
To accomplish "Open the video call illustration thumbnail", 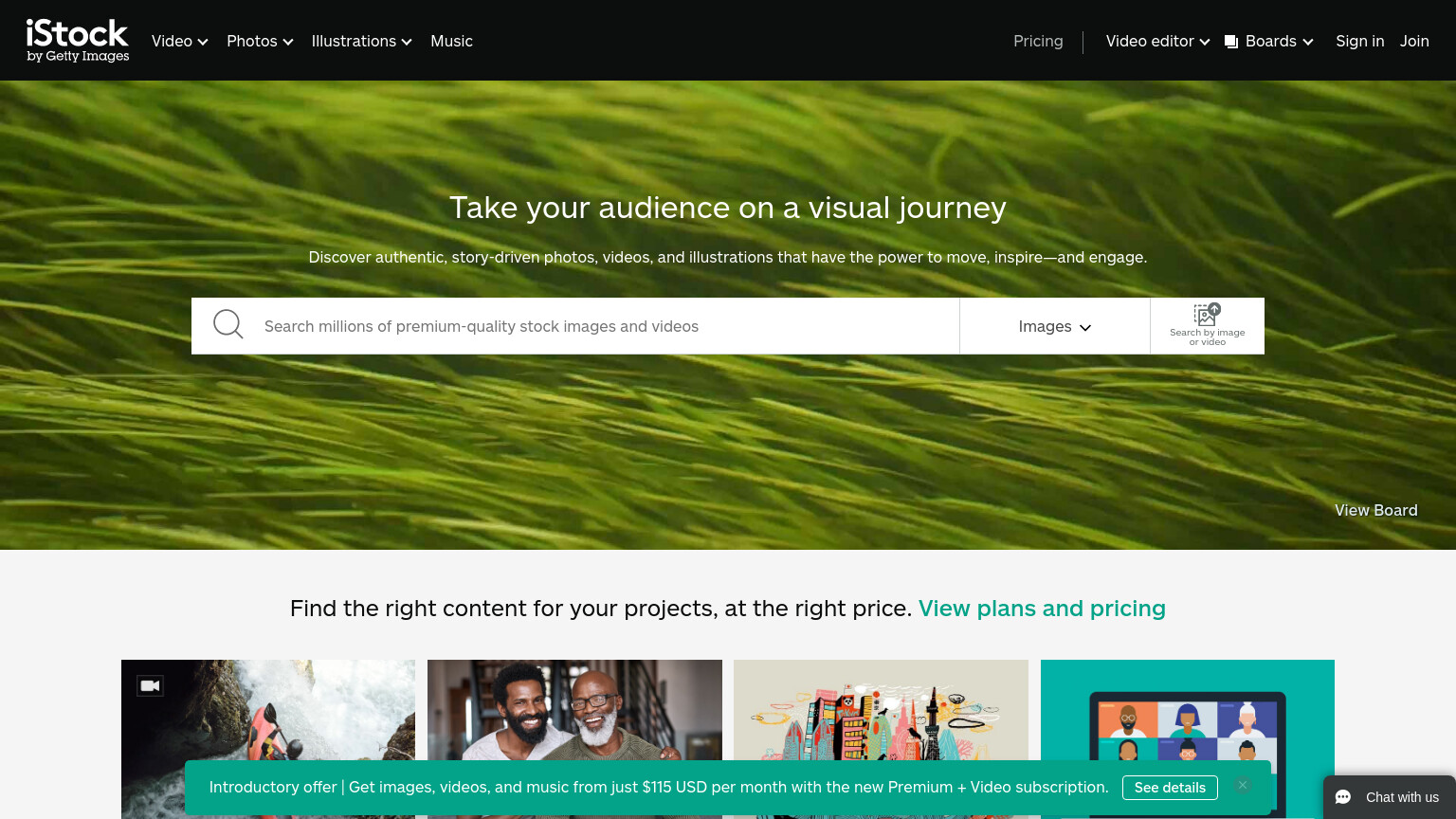I will [1188, 739].
